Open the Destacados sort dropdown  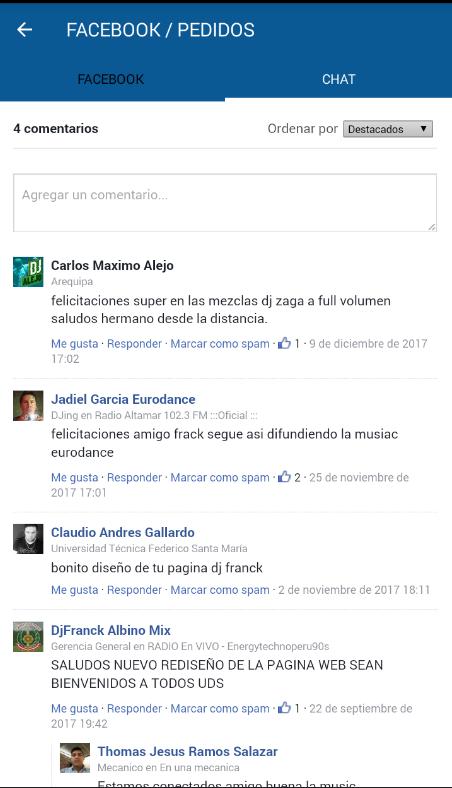388,129
